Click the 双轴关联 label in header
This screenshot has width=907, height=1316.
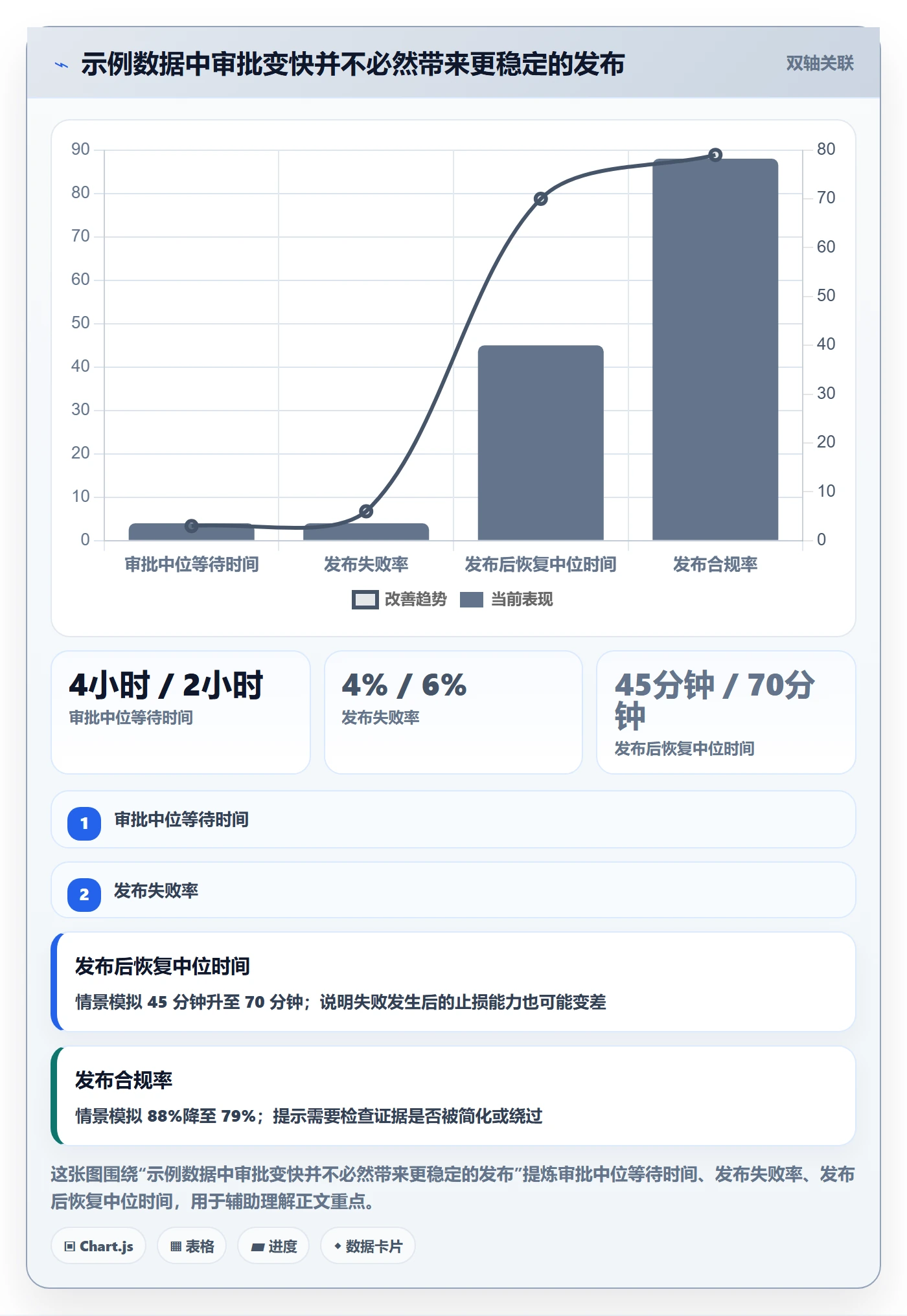tap(820, 63)
